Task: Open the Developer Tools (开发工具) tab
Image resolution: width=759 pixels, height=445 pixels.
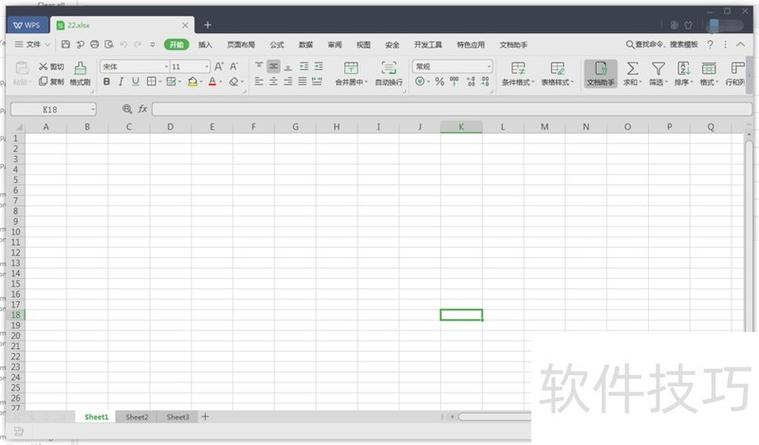Action: point(428,45)
